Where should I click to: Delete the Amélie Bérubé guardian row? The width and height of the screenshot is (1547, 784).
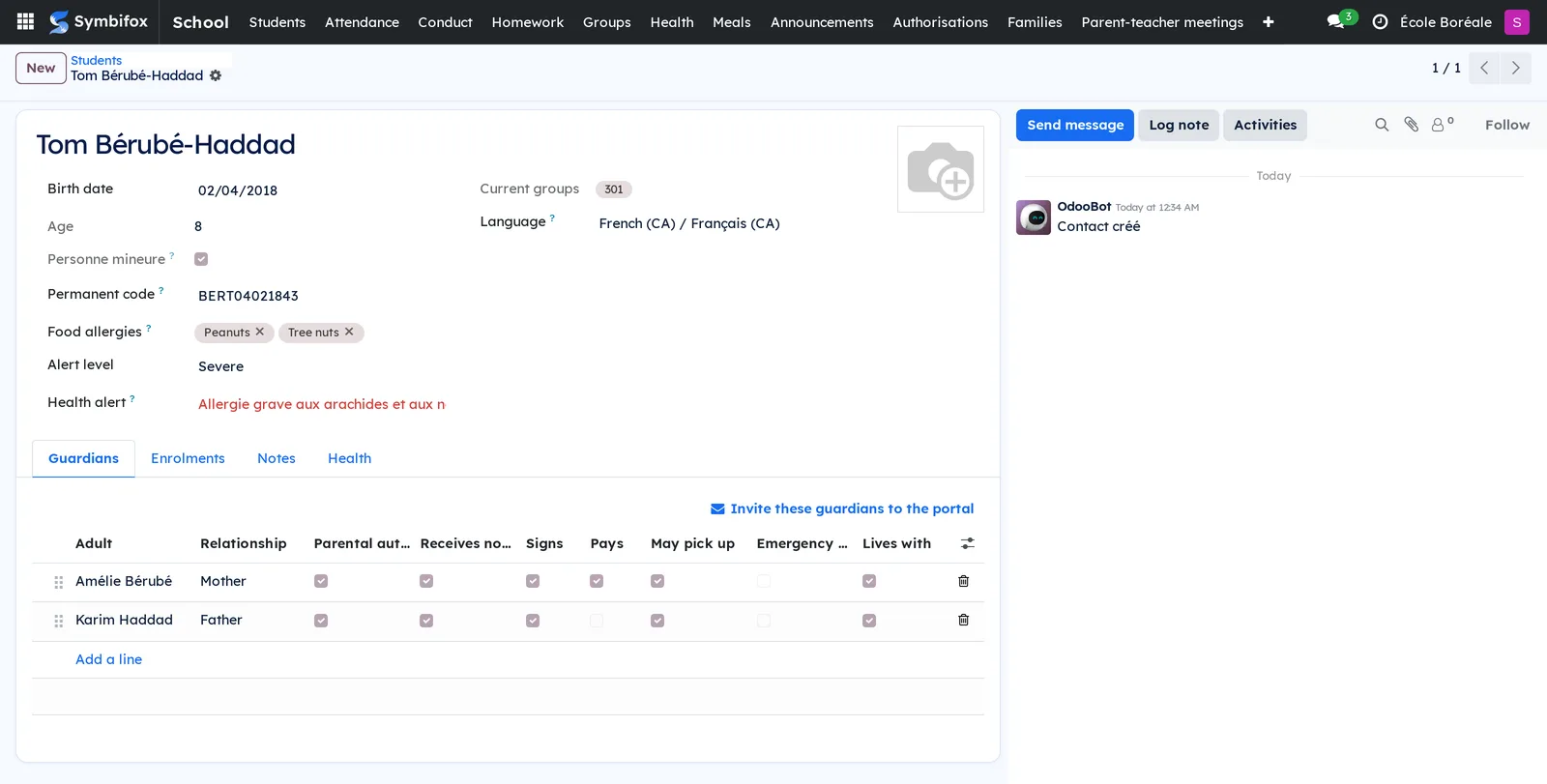[963, 581]
